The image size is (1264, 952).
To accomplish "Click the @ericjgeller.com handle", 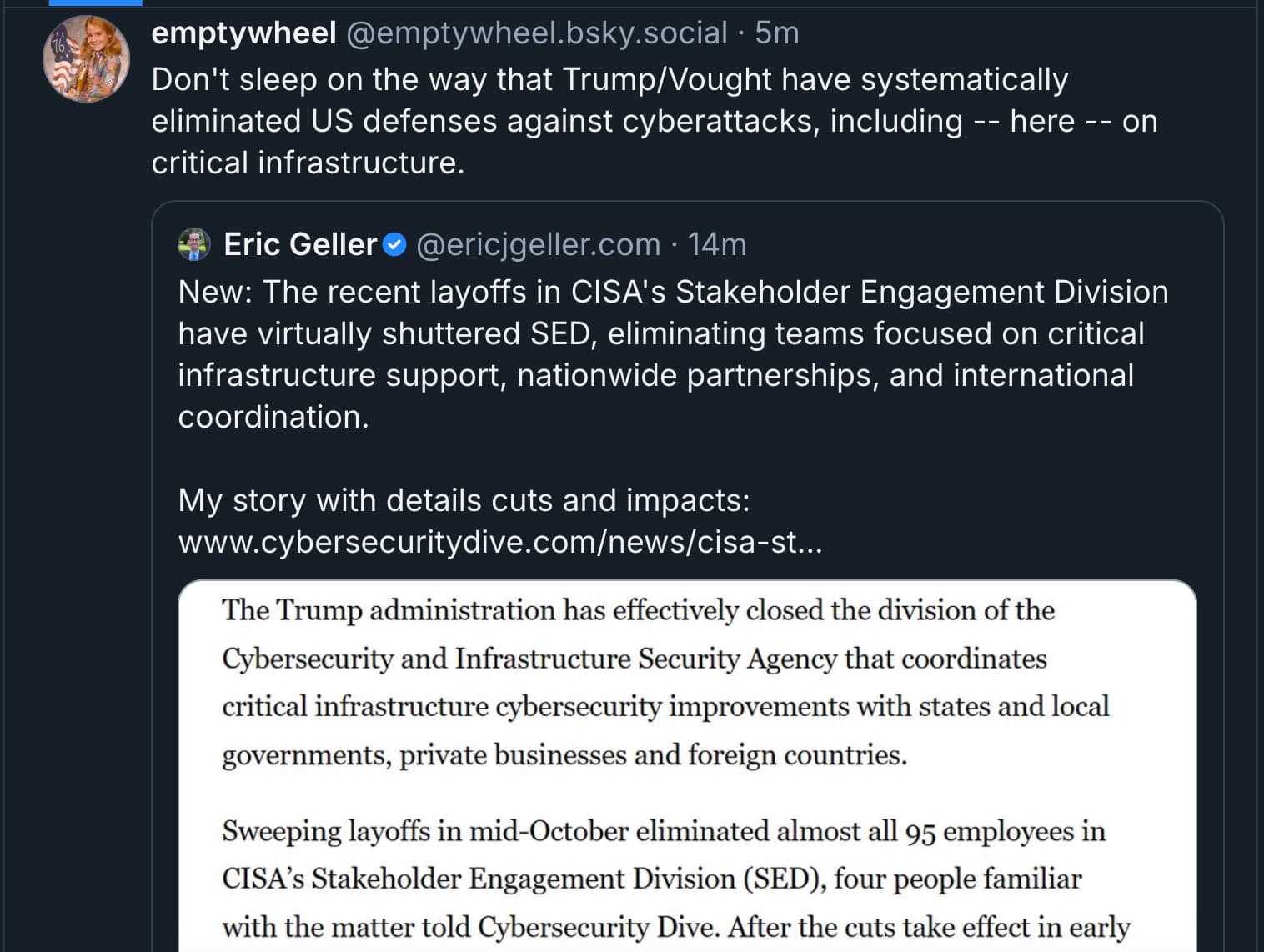I will pos(538,245).
